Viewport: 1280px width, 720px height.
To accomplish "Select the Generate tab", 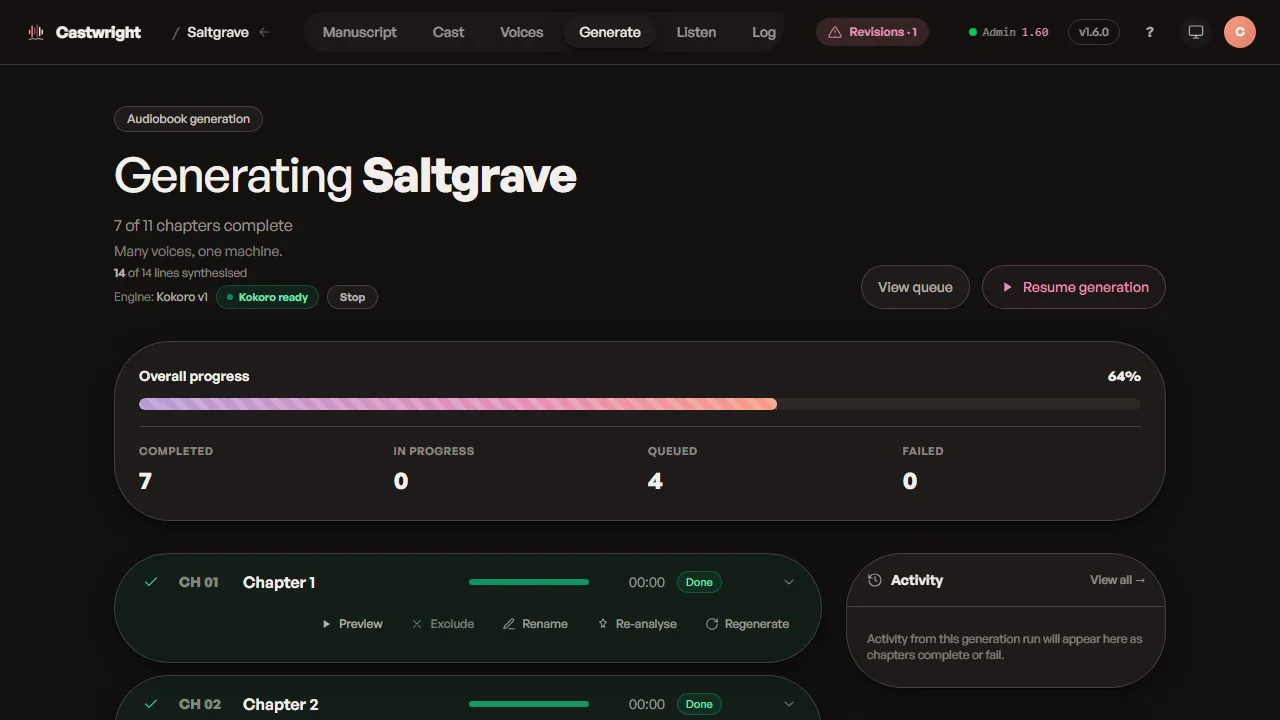I will 610,32.
